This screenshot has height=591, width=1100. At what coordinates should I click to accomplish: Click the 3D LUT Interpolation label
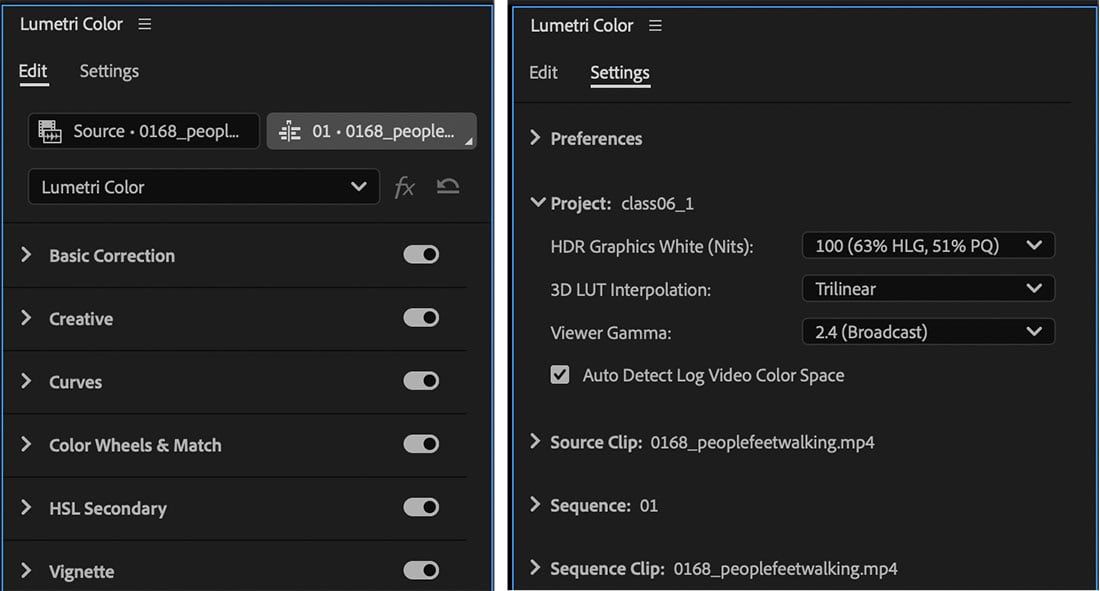(x=631, y=290)
